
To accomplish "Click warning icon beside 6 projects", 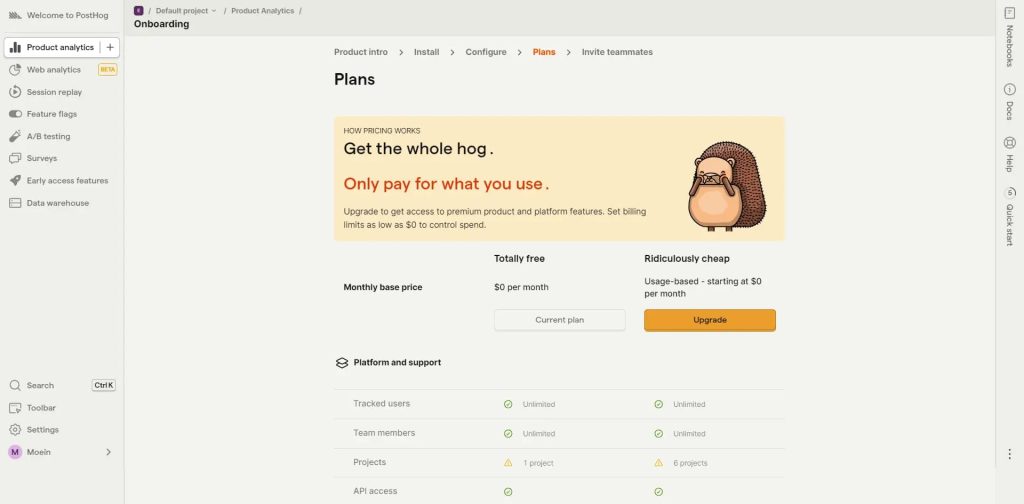I will pos(658,463).
